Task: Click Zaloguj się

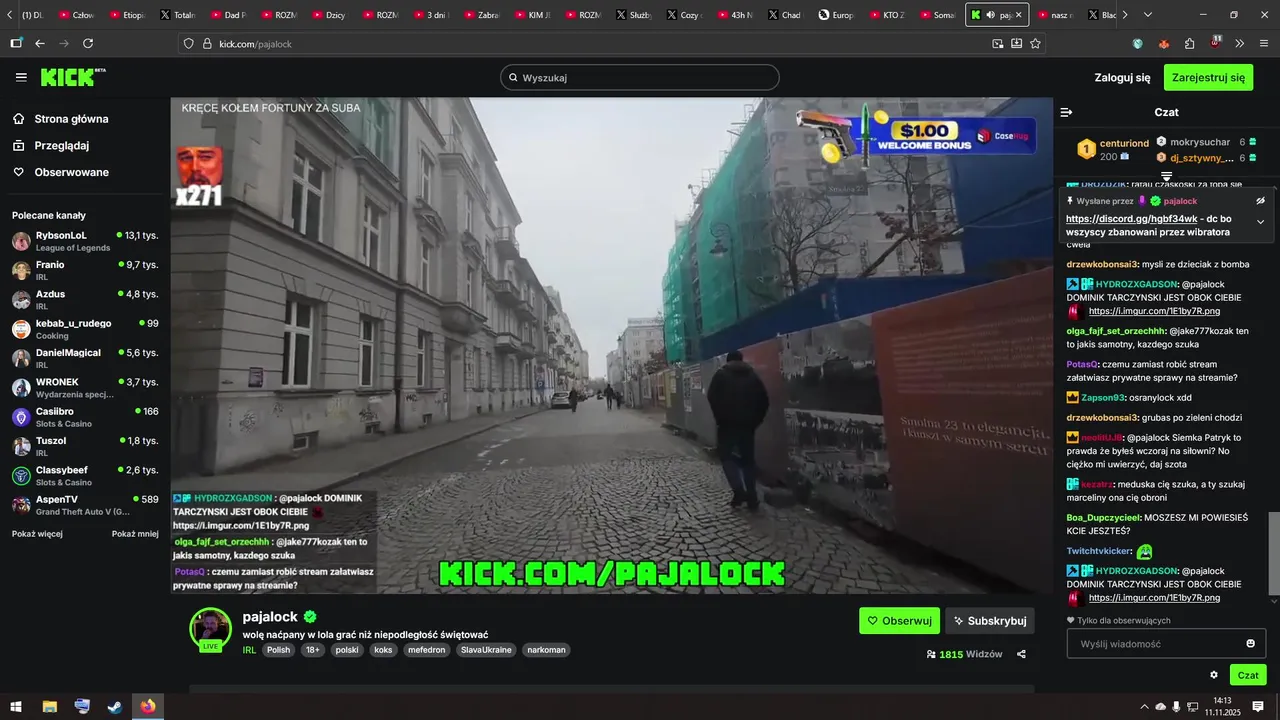Action: [1122, 77]
